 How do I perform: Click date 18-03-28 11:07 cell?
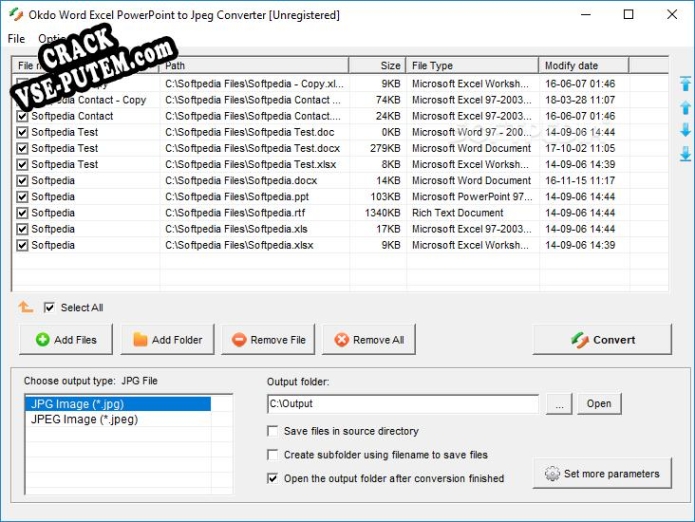(x=580, y=100)
